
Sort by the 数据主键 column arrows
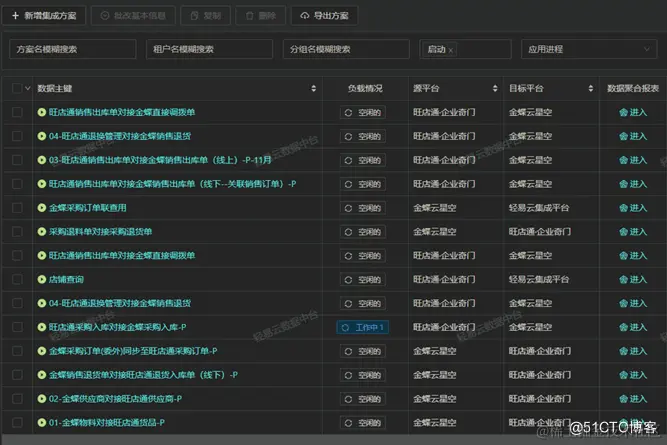(314, 88)
